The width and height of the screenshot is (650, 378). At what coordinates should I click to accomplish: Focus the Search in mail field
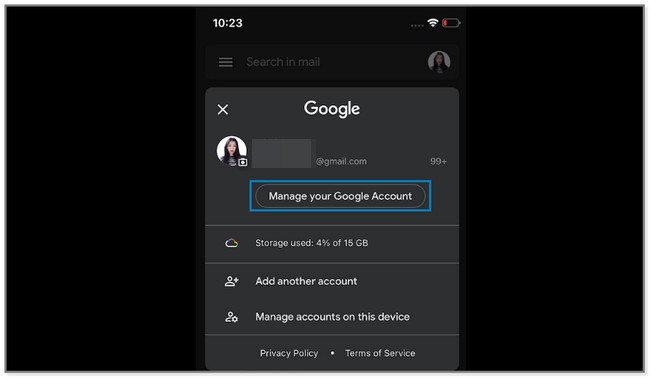[x=332, y=62]
